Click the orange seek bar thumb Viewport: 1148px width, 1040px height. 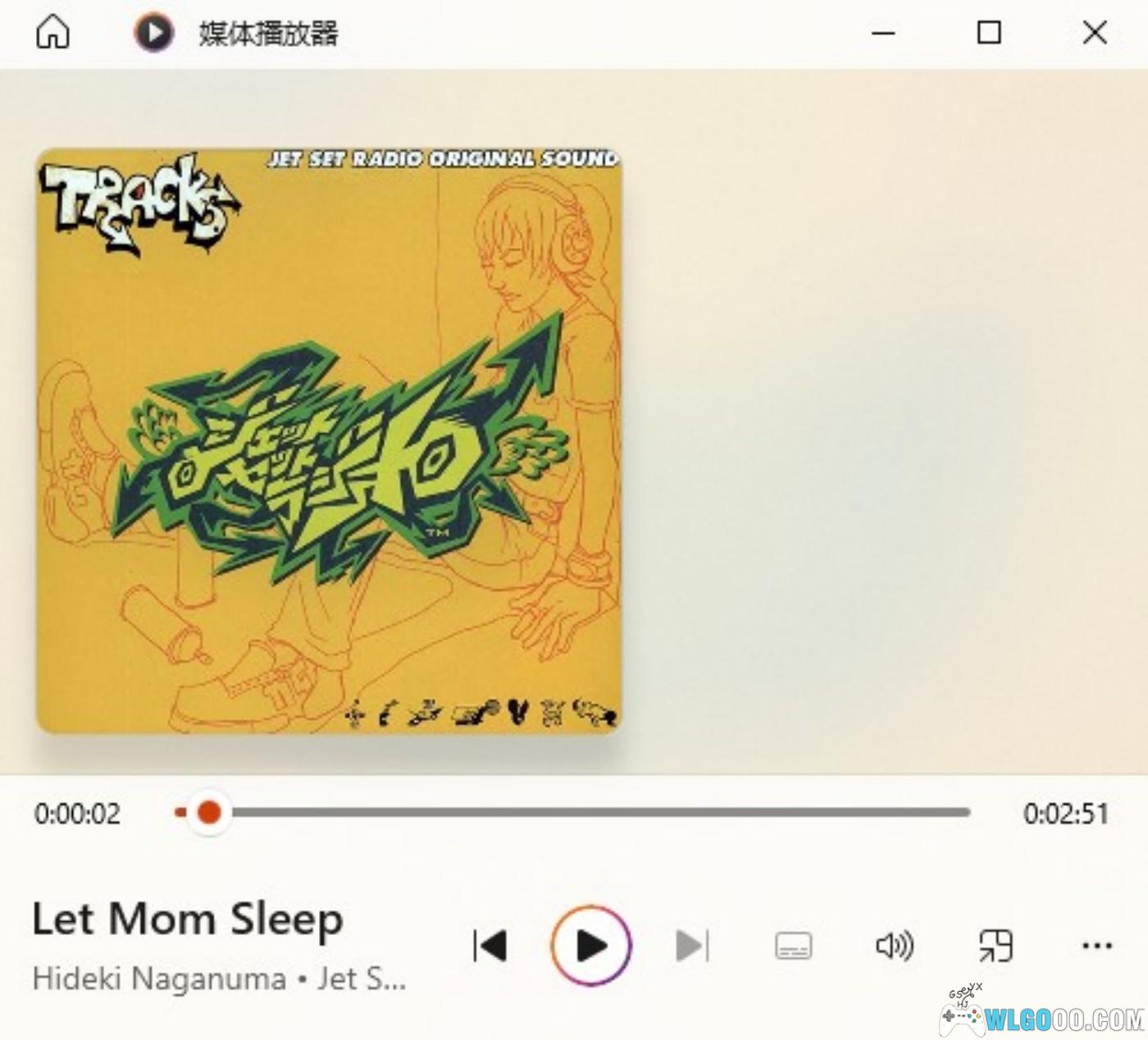pyautogui.click(x=209, y=813)
